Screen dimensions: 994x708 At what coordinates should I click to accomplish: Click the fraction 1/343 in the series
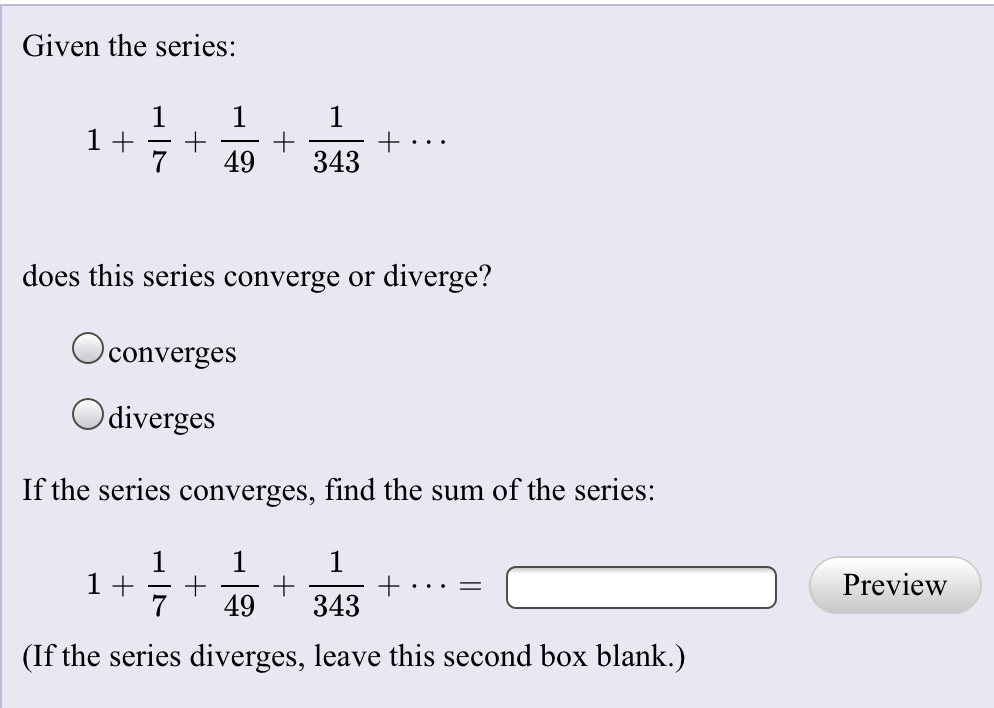(x=335, y=140)
